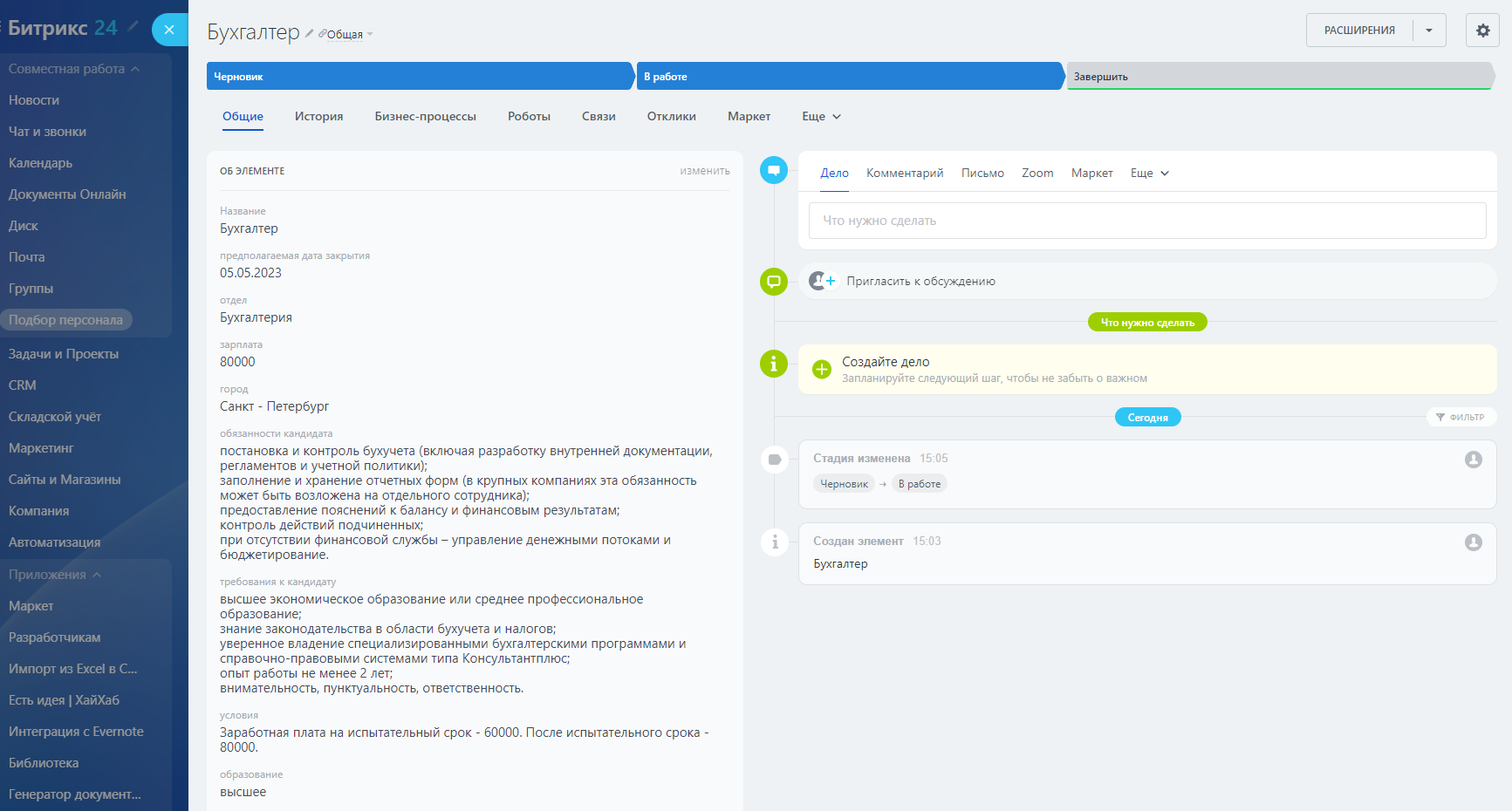Click изменить link in ОБ ЭЛЕМЕНТЕ
Viewport: 1512px width, 811px height.
coord(705,171)
